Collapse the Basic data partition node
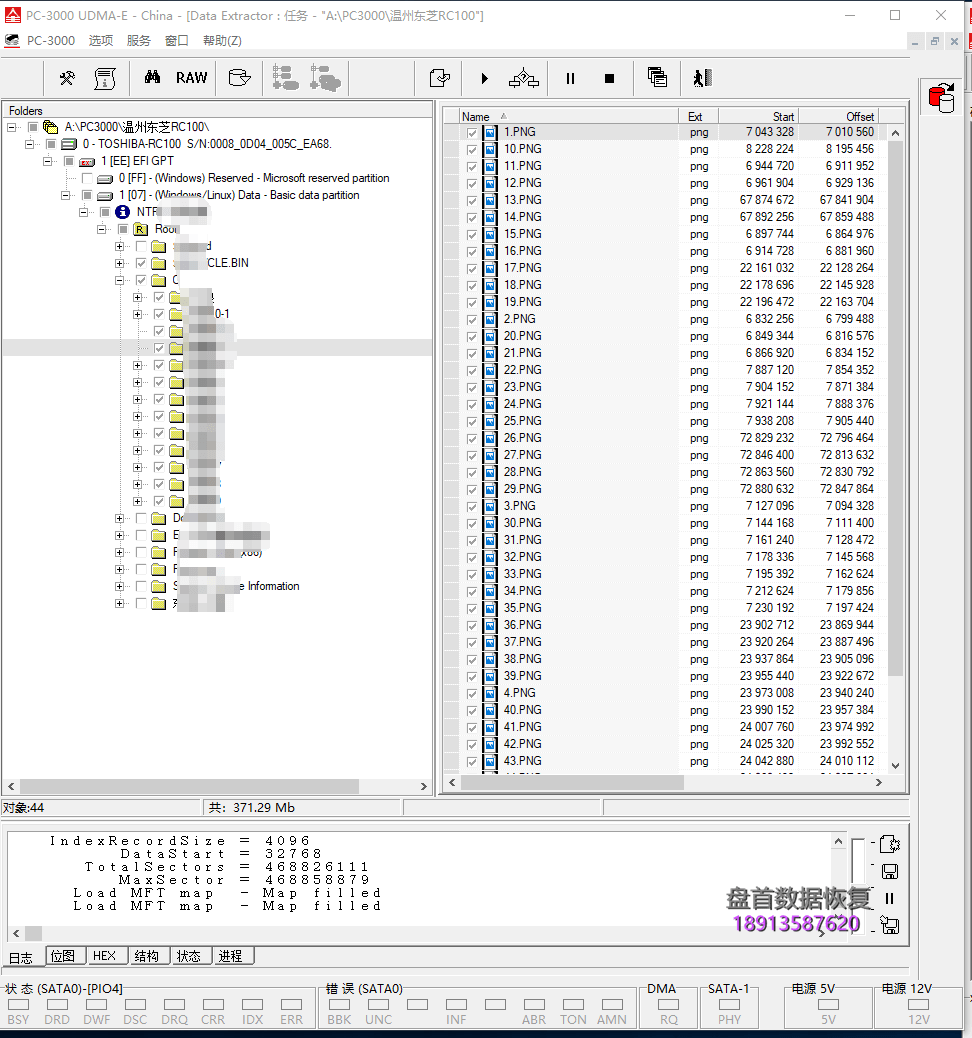This screenshot has width=972, height=1038. (66, 195)
